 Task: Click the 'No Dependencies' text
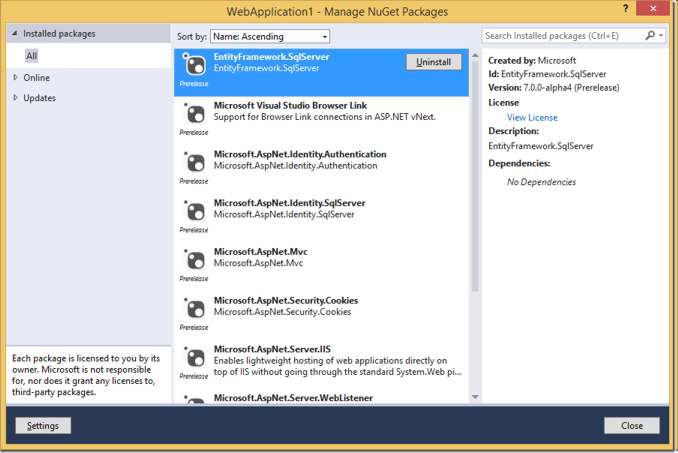(x=541, y=182)
